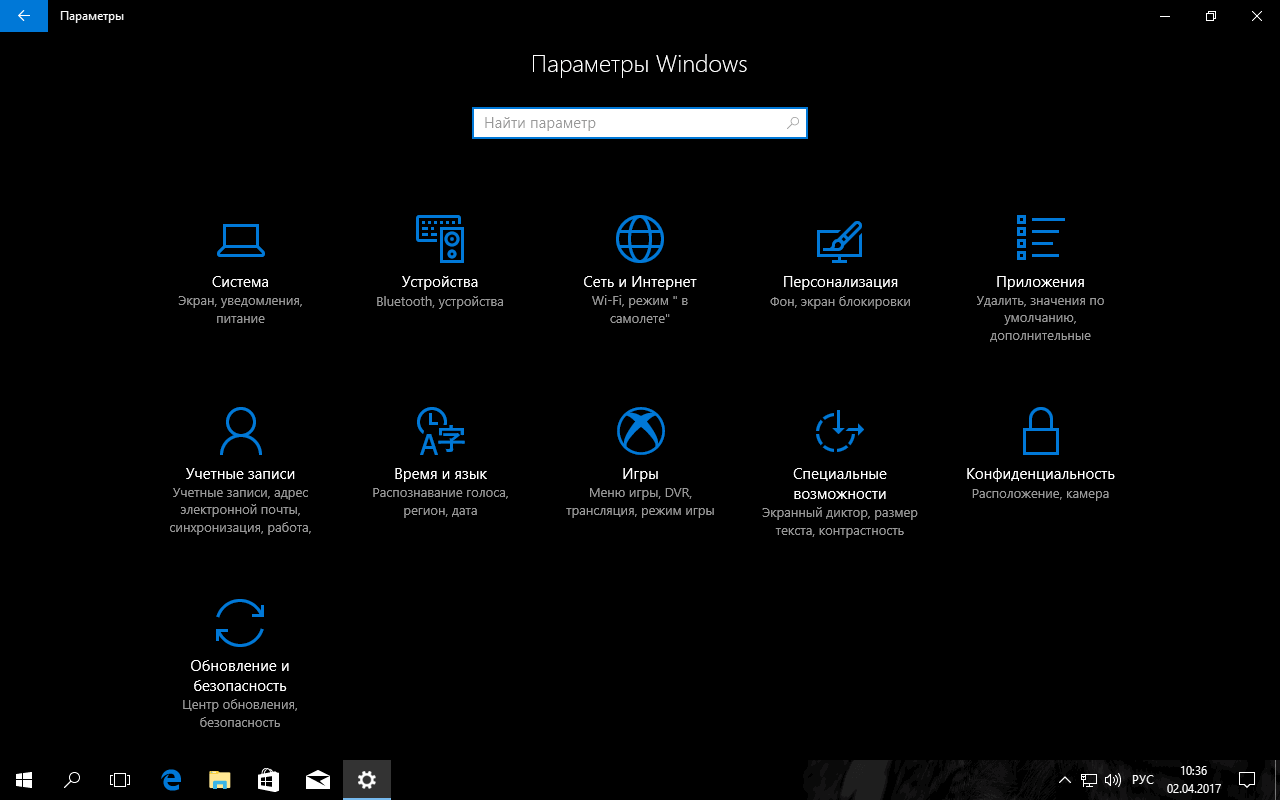
Task: Open the РУС language switcher
Action: coord(1141,780)
